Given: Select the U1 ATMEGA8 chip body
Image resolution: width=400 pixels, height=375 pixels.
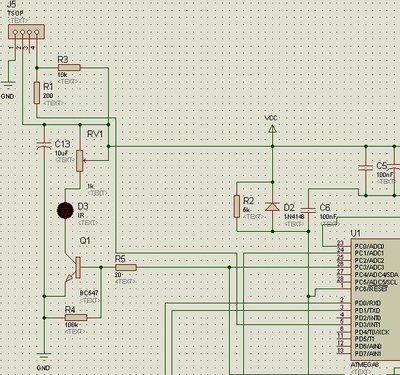Looking at the screenshot, I should pos(375,299).
